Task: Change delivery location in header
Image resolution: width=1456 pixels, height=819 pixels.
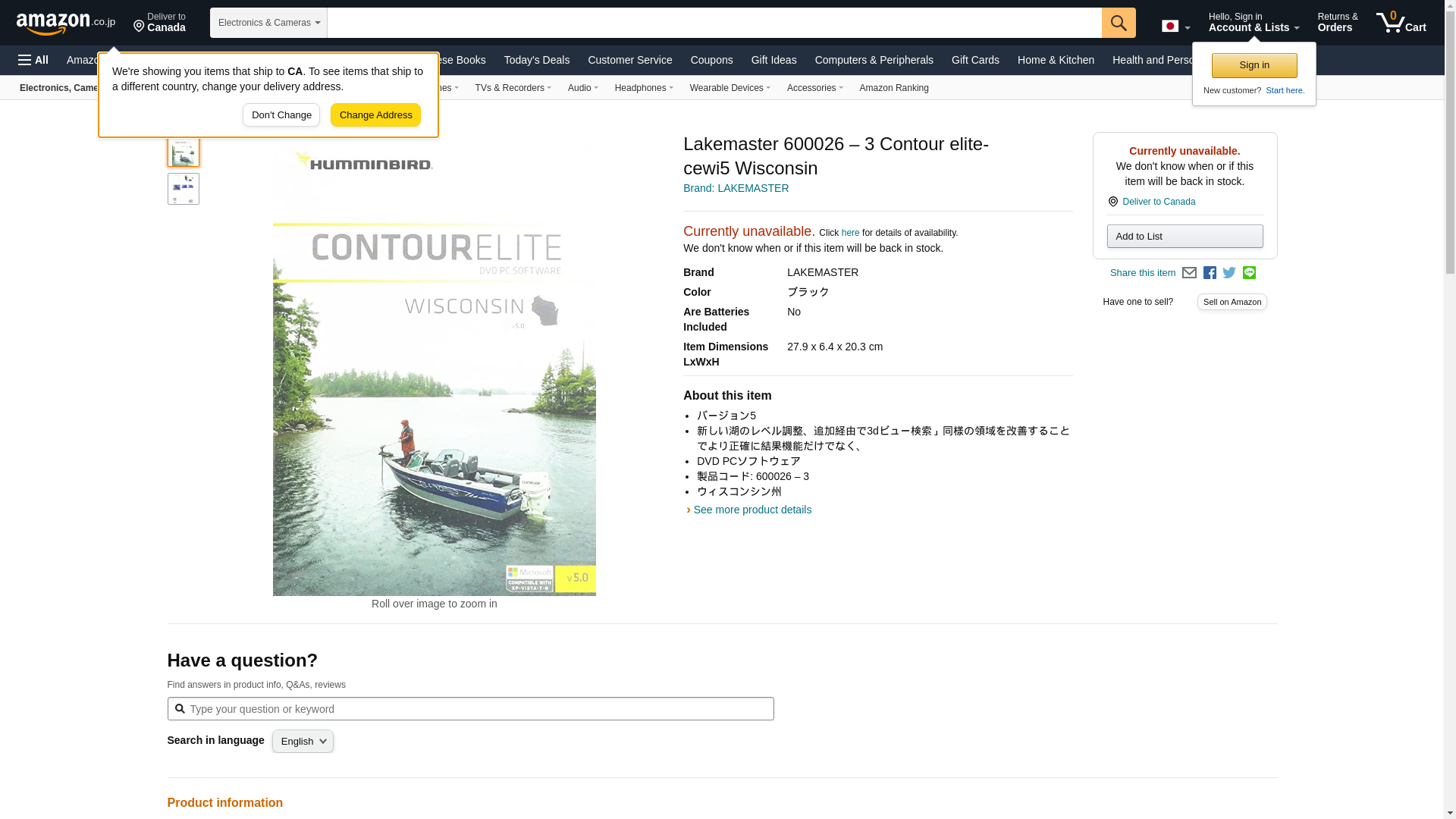Action: tap(159, 23)
